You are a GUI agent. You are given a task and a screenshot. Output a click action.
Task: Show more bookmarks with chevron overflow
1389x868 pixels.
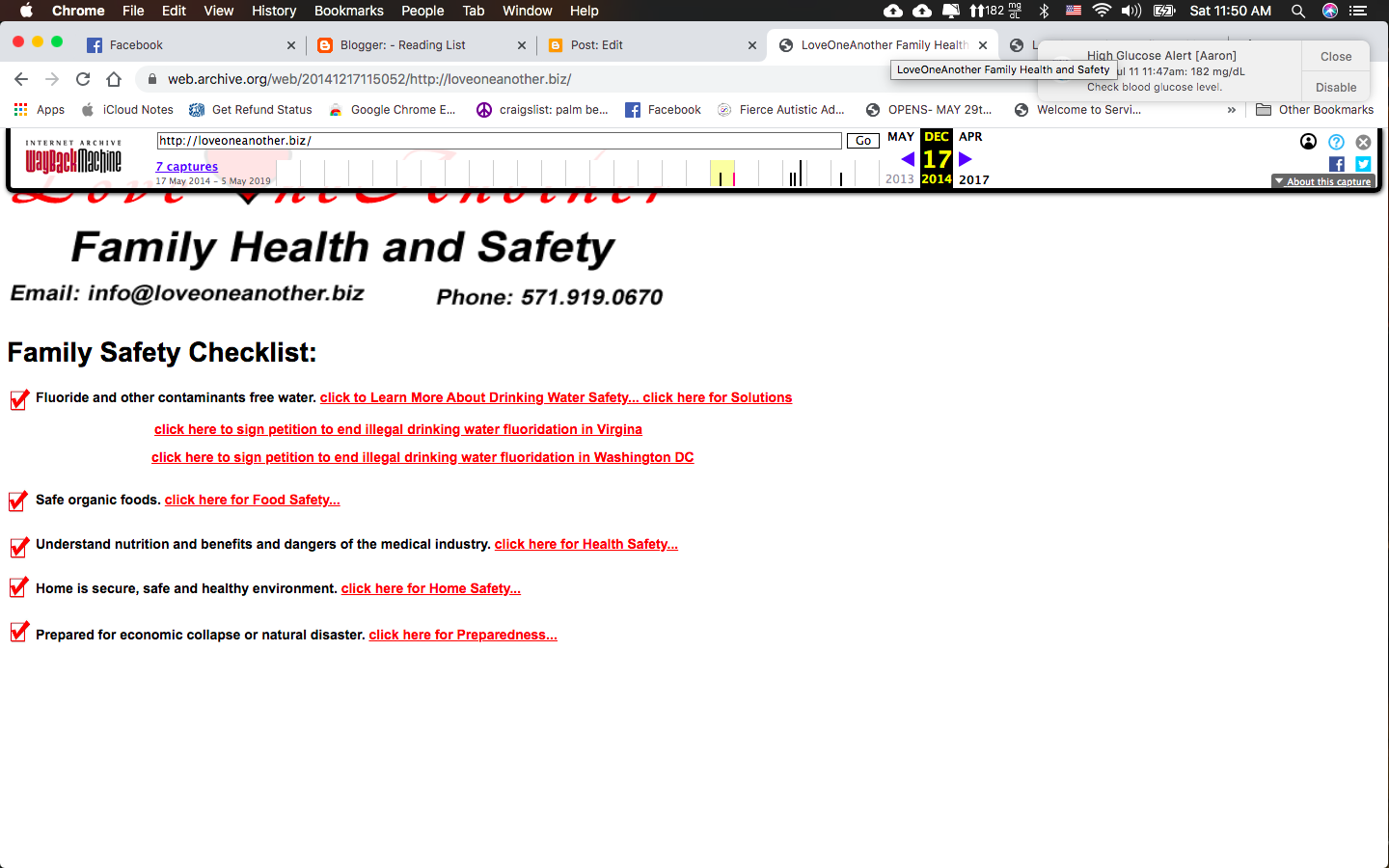click(x=1231, y=110)
